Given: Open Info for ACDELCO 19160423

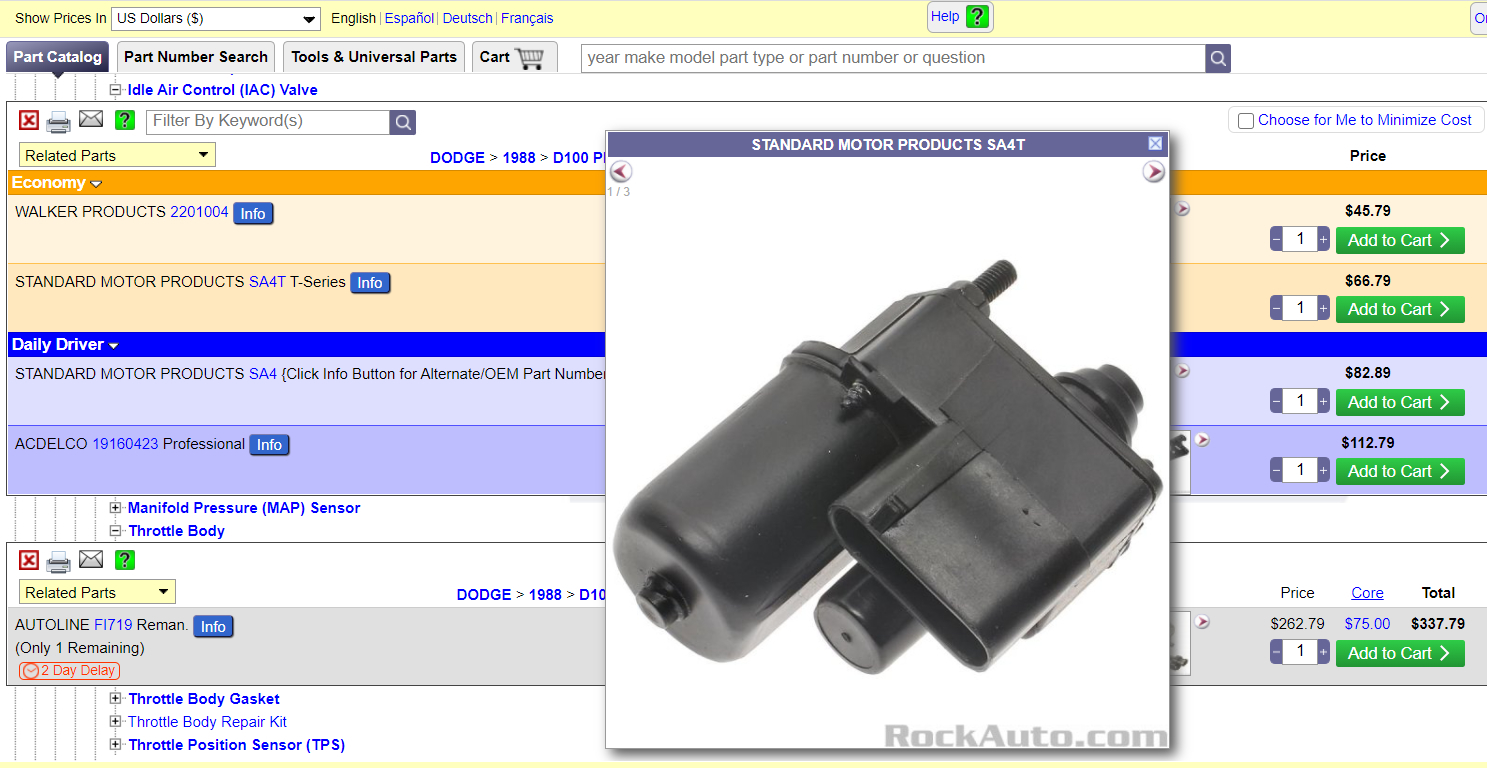Looking at the screenshot, I should click(x=269, y=445).
